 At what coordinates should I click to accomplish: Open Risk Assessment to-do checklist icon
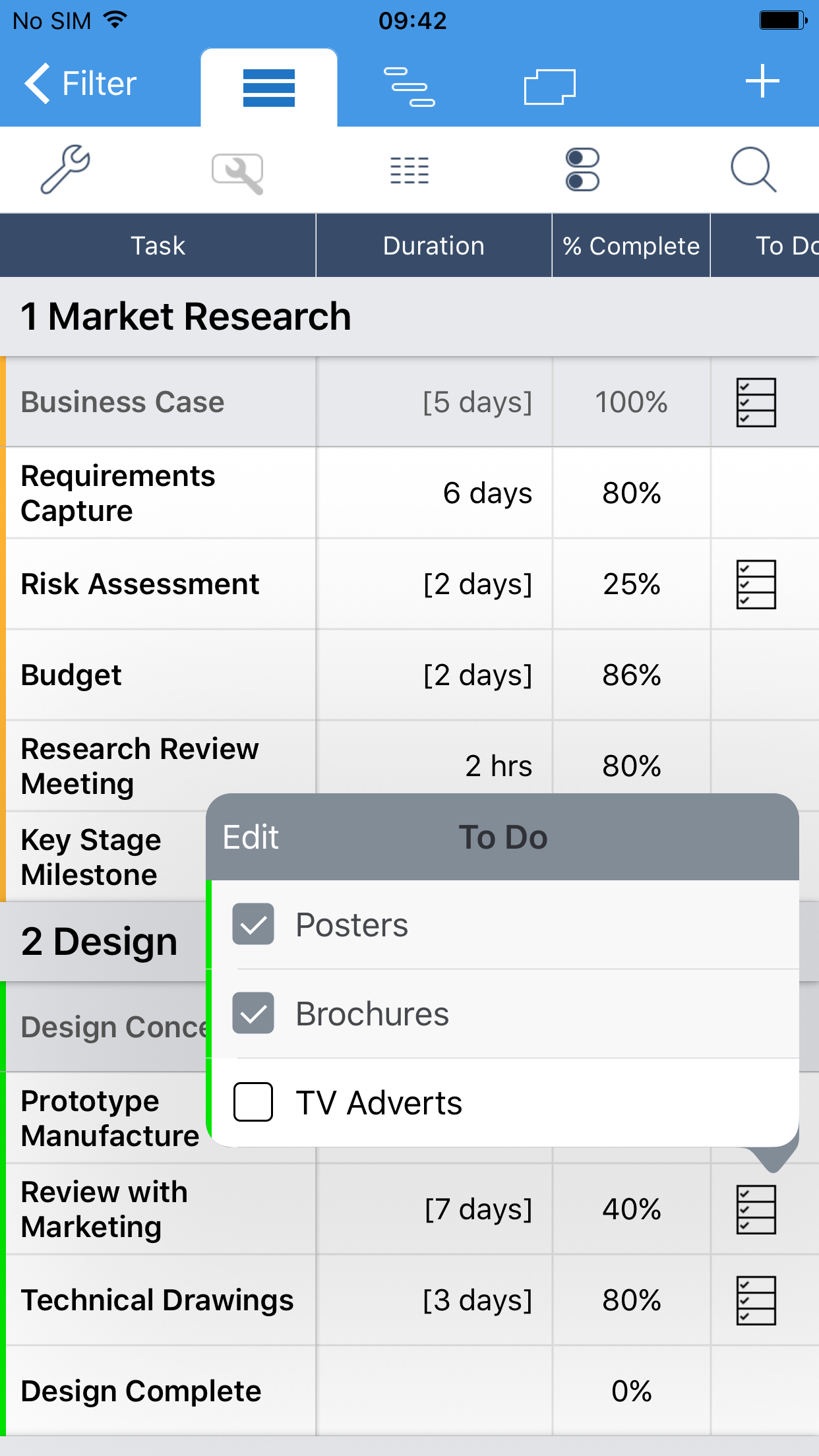(756, 584)
